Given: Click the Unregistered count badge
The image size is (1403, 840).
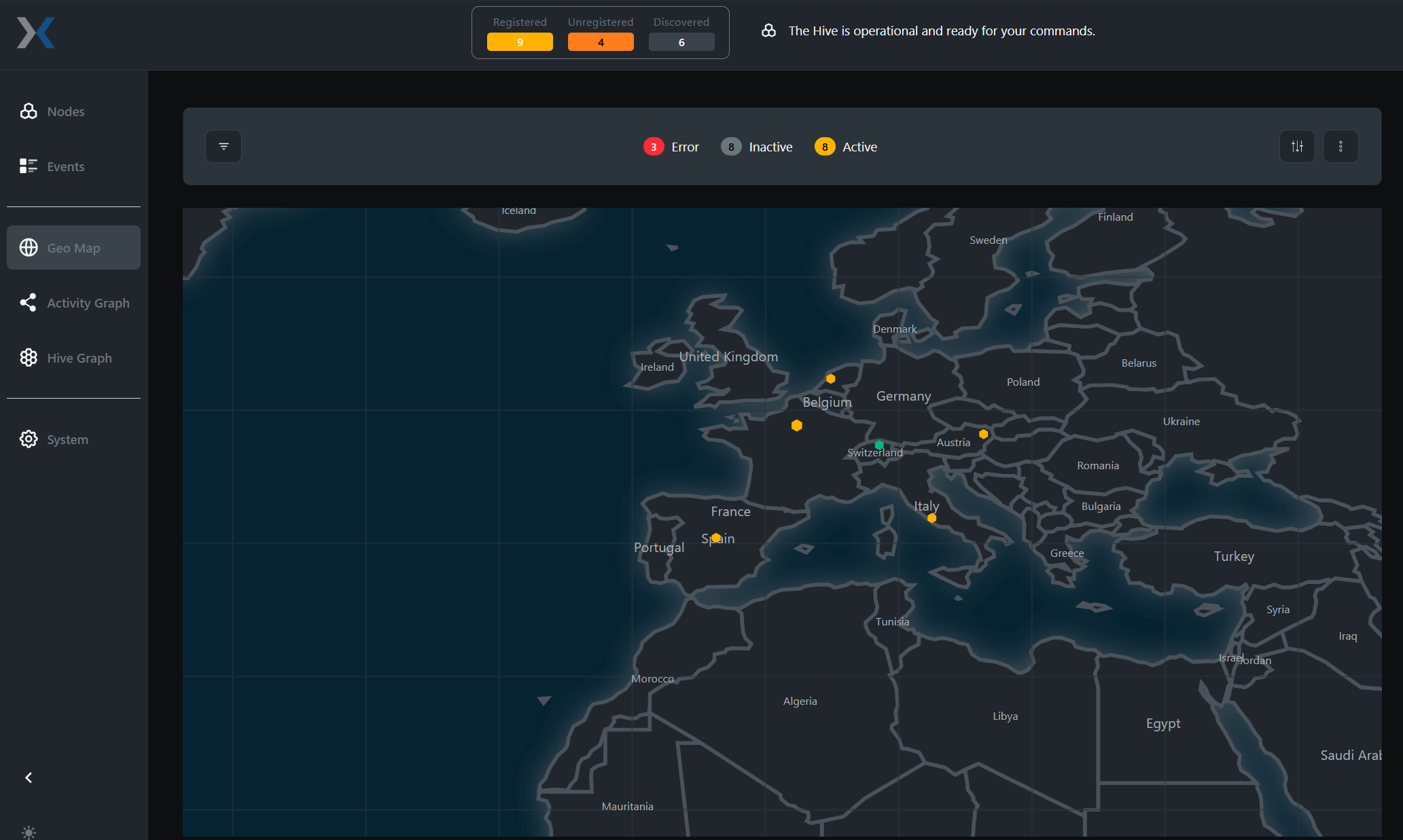Looking at the screenshot, I should point(601,42).
